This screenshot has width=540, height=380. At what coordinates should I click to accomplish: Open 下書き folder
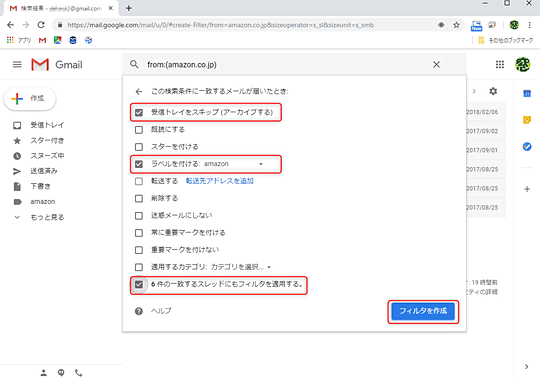coord(40,186)
